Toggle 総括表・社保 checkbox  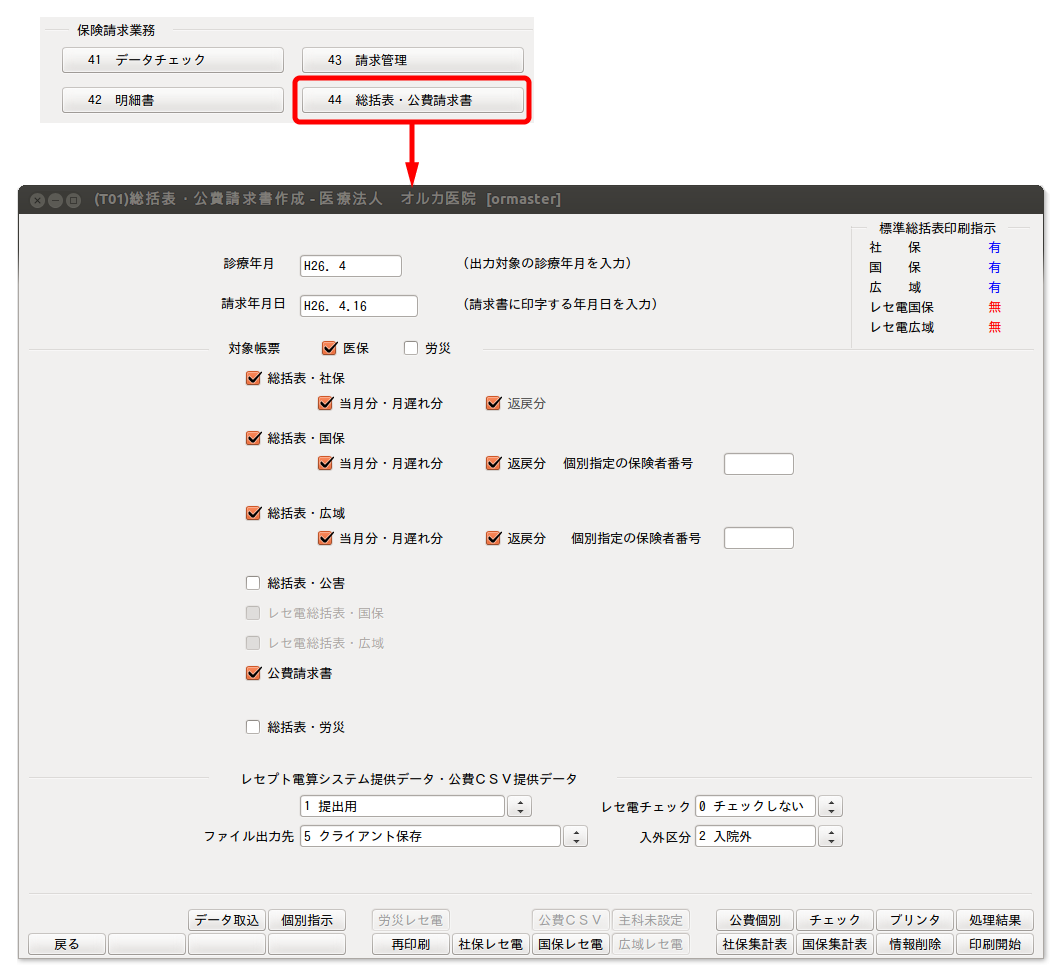(253, 378)
